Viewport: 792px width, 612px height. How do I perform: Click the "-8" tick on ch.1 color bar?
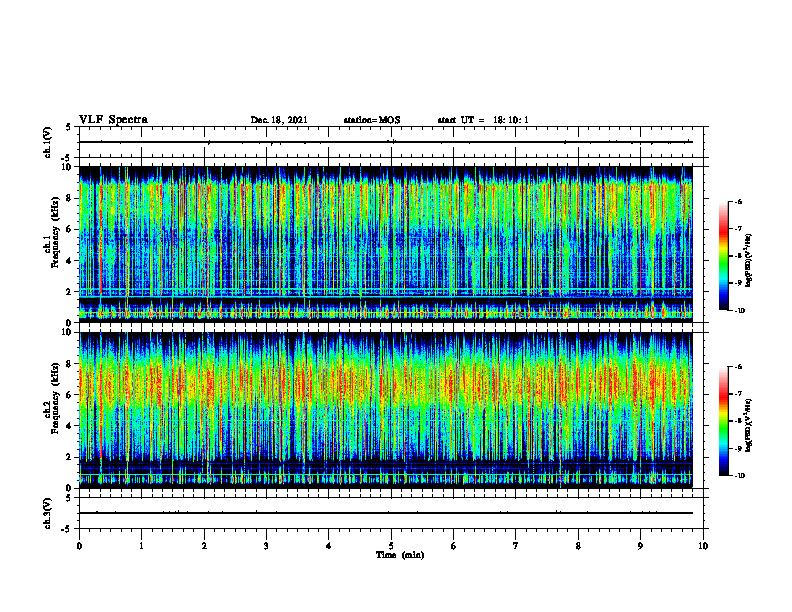(x=738, y=256)
